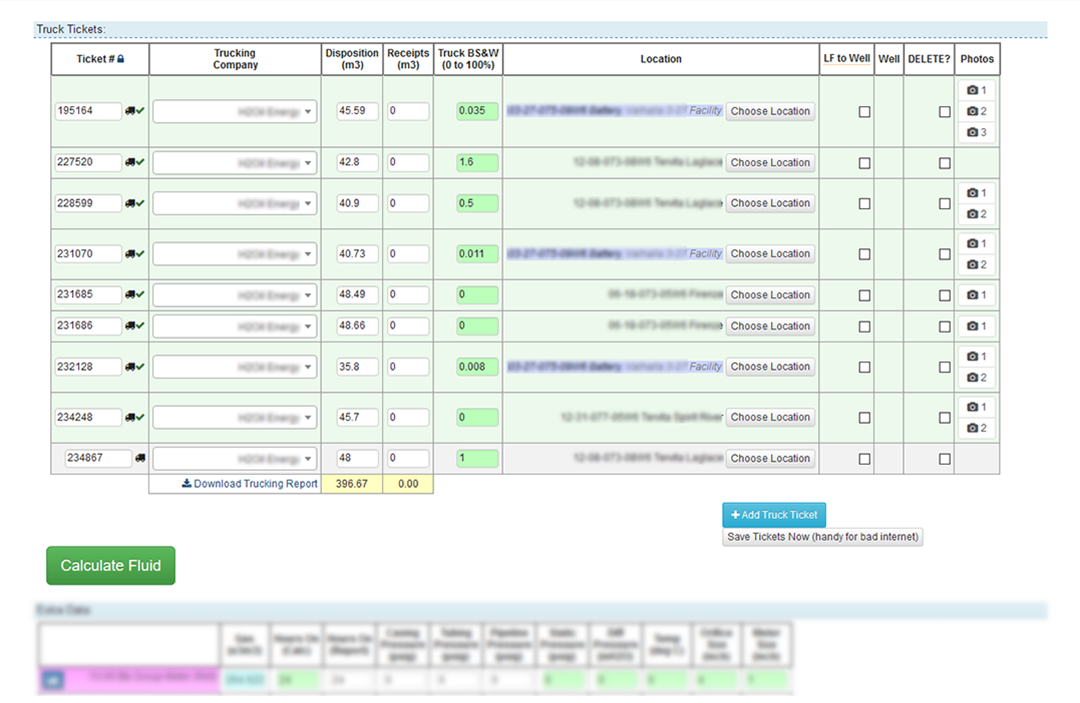
Task: Enable LF to Well for ticket 234867
Action: pos(865,459)
